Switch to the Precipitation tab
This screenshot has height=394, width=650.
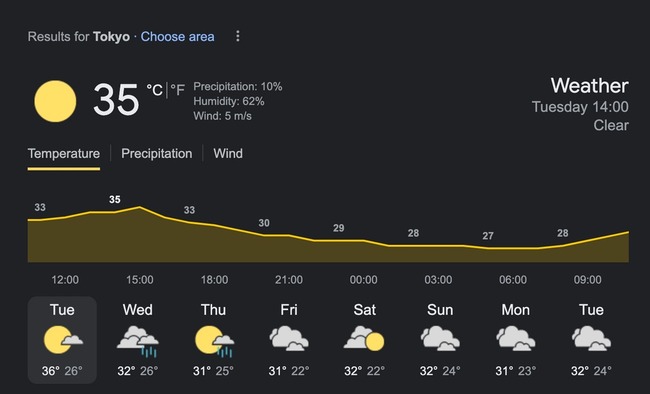pyautogui.click(x=157, y=154)
